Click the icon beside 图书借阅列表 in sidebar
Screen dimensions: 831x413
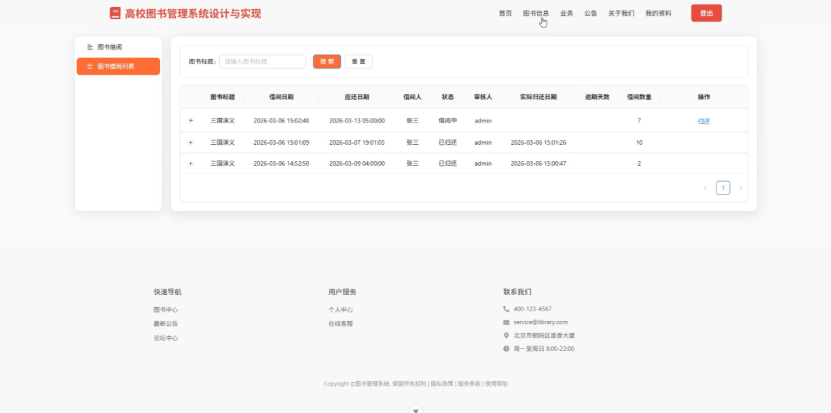[x=90, y=67]
